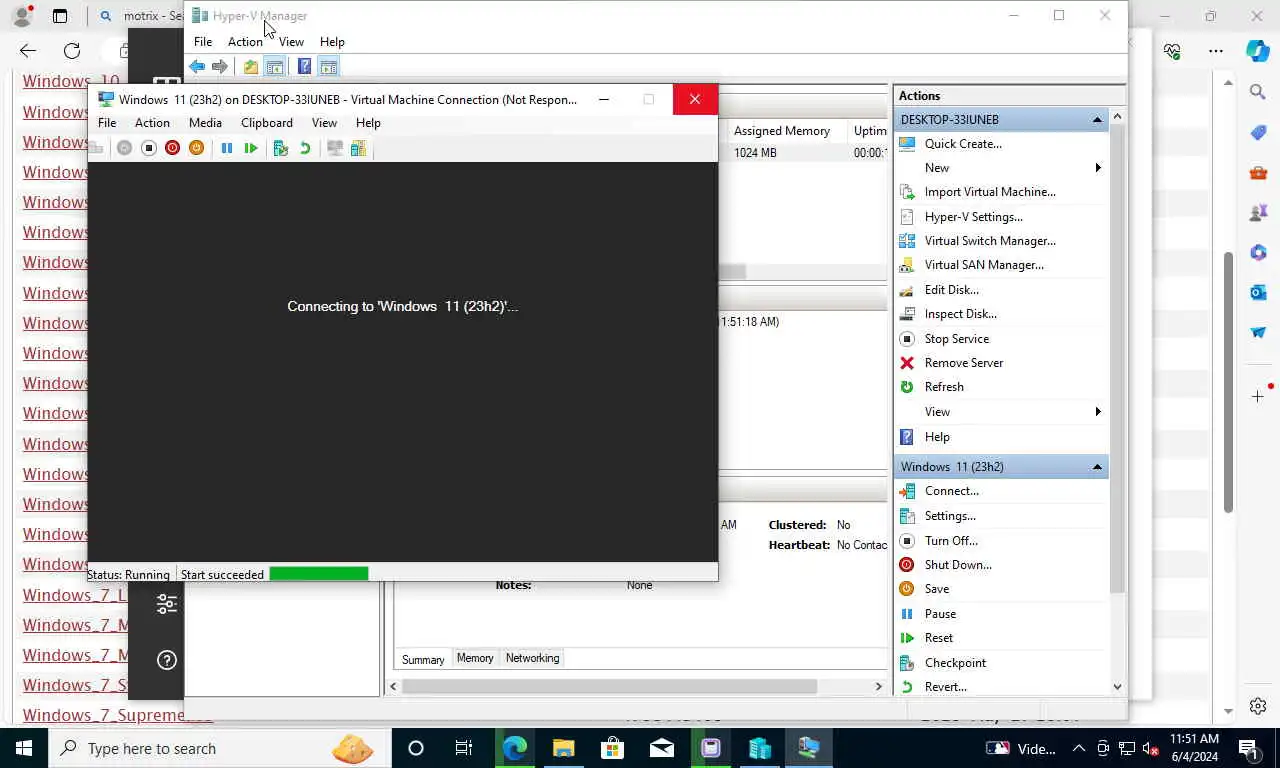Open Hyper-V Settings action
Viewport: 1280px width, 768px height.
point(973,217)
